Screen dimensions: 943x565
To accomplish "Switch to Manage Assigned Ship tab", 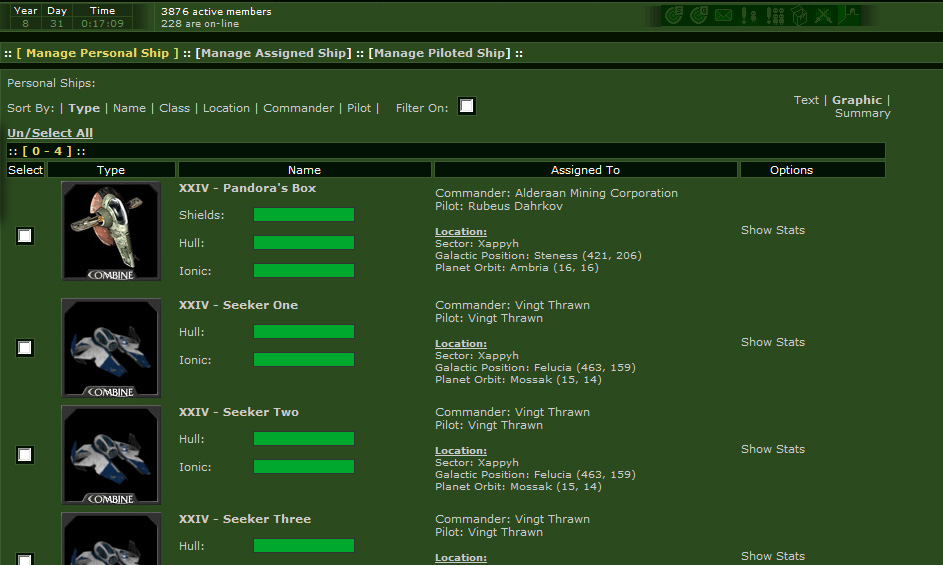I will (x=274, y=53).
